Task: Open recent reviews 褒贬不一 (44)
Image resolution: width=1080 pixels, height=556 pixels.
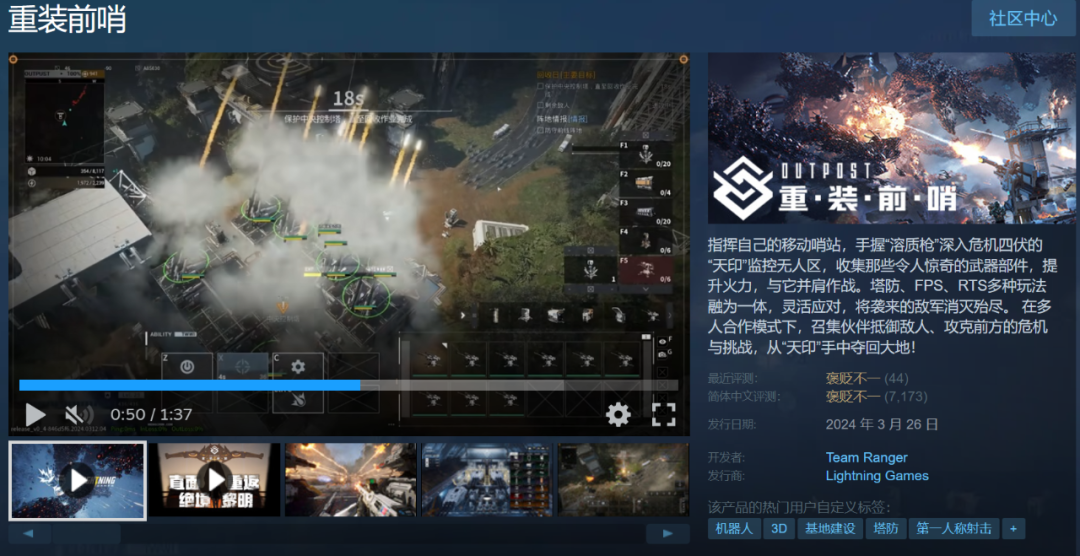Action: 866,378
